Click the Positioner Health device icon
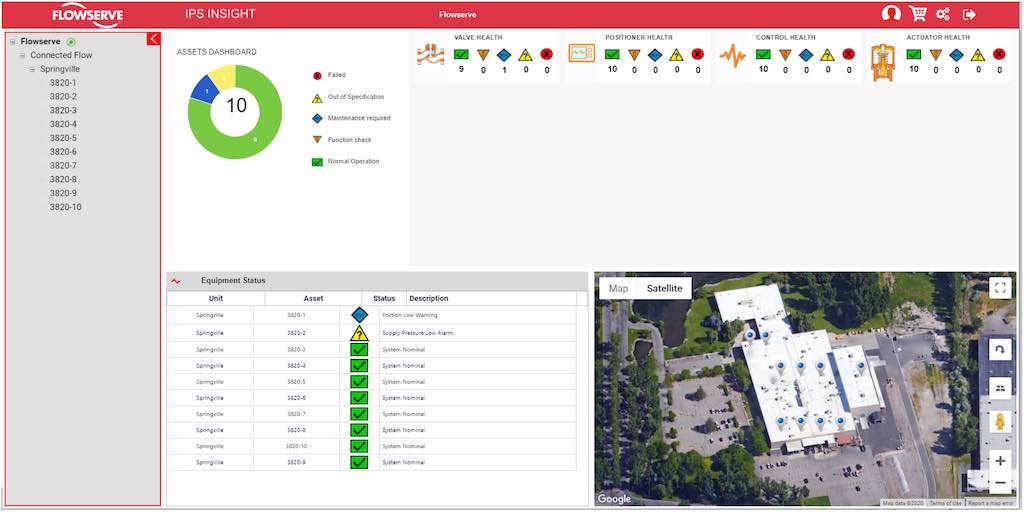 581,54
